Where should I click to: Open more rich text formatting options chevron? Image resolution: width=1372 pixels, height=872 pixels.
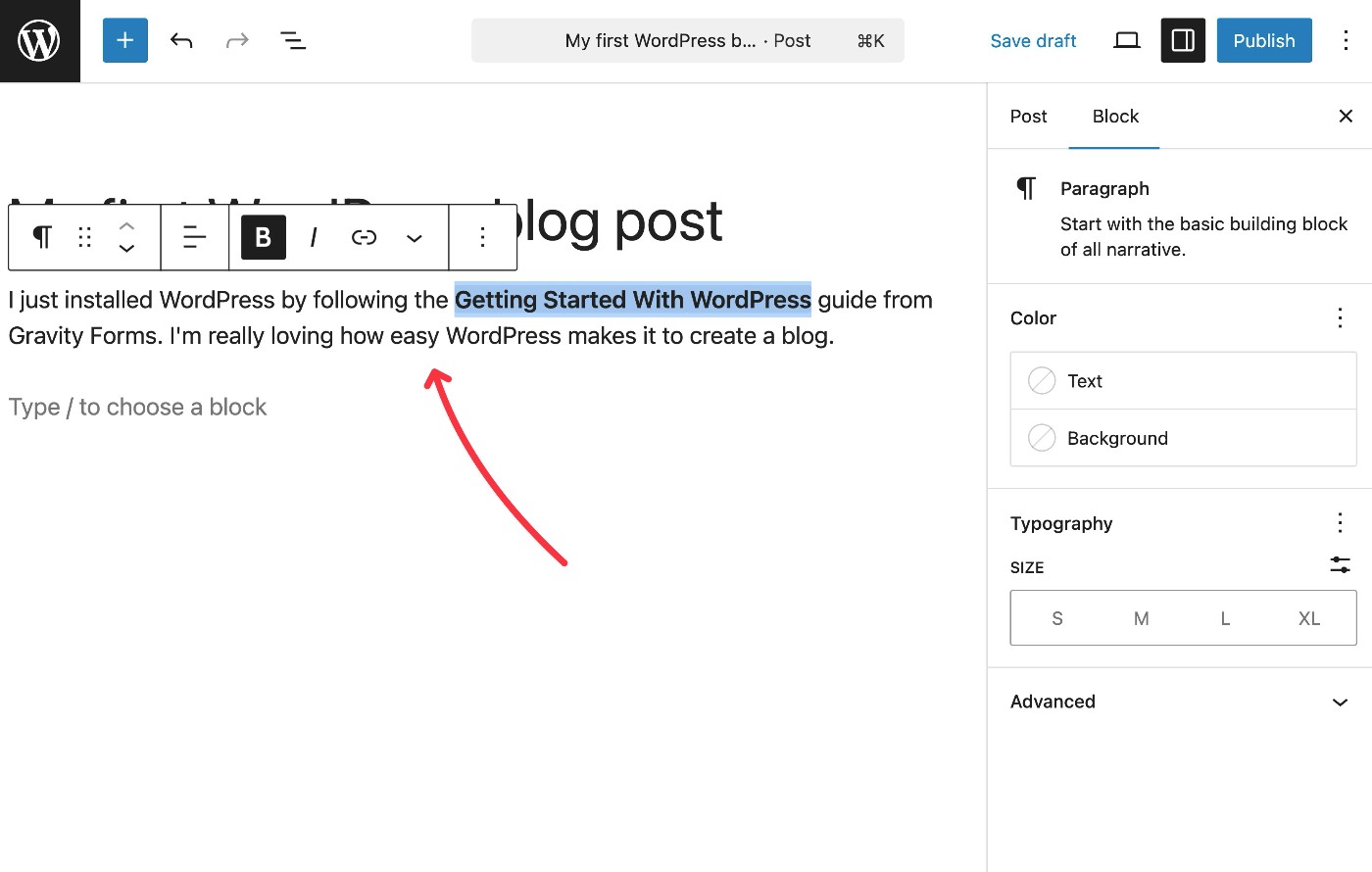click(414, 237)
